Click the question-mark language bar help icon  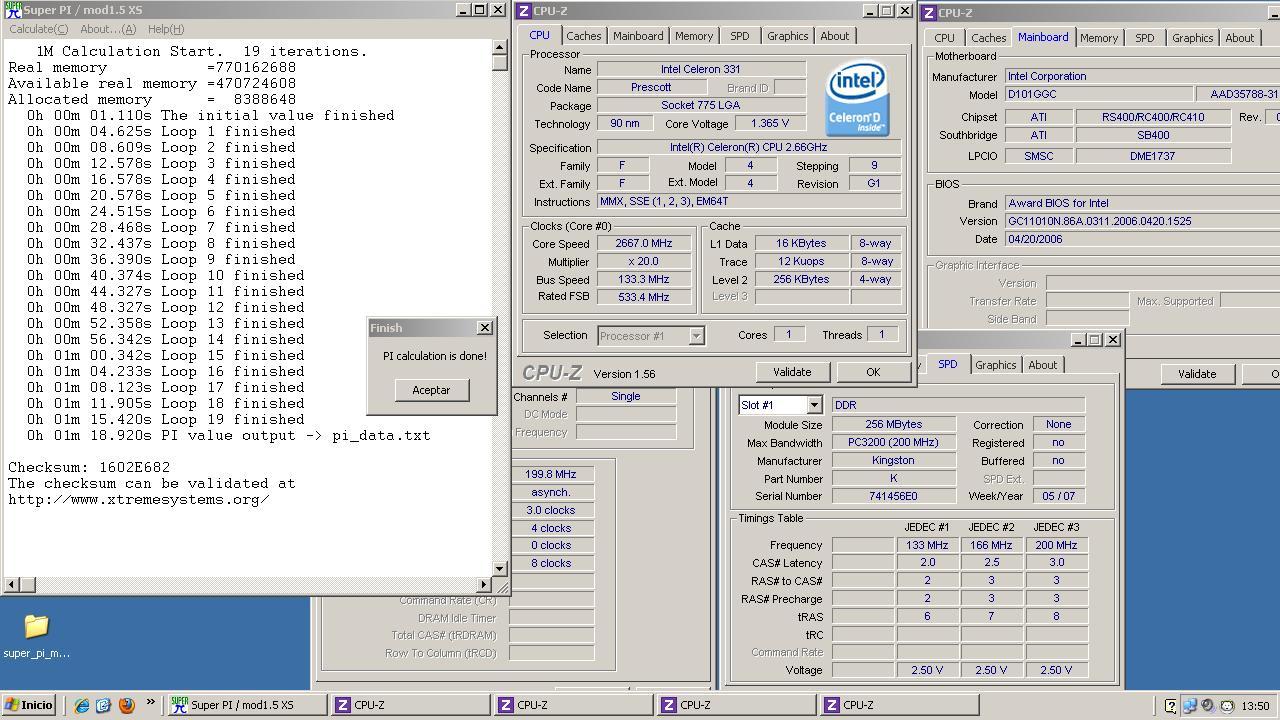[1171, 706]
